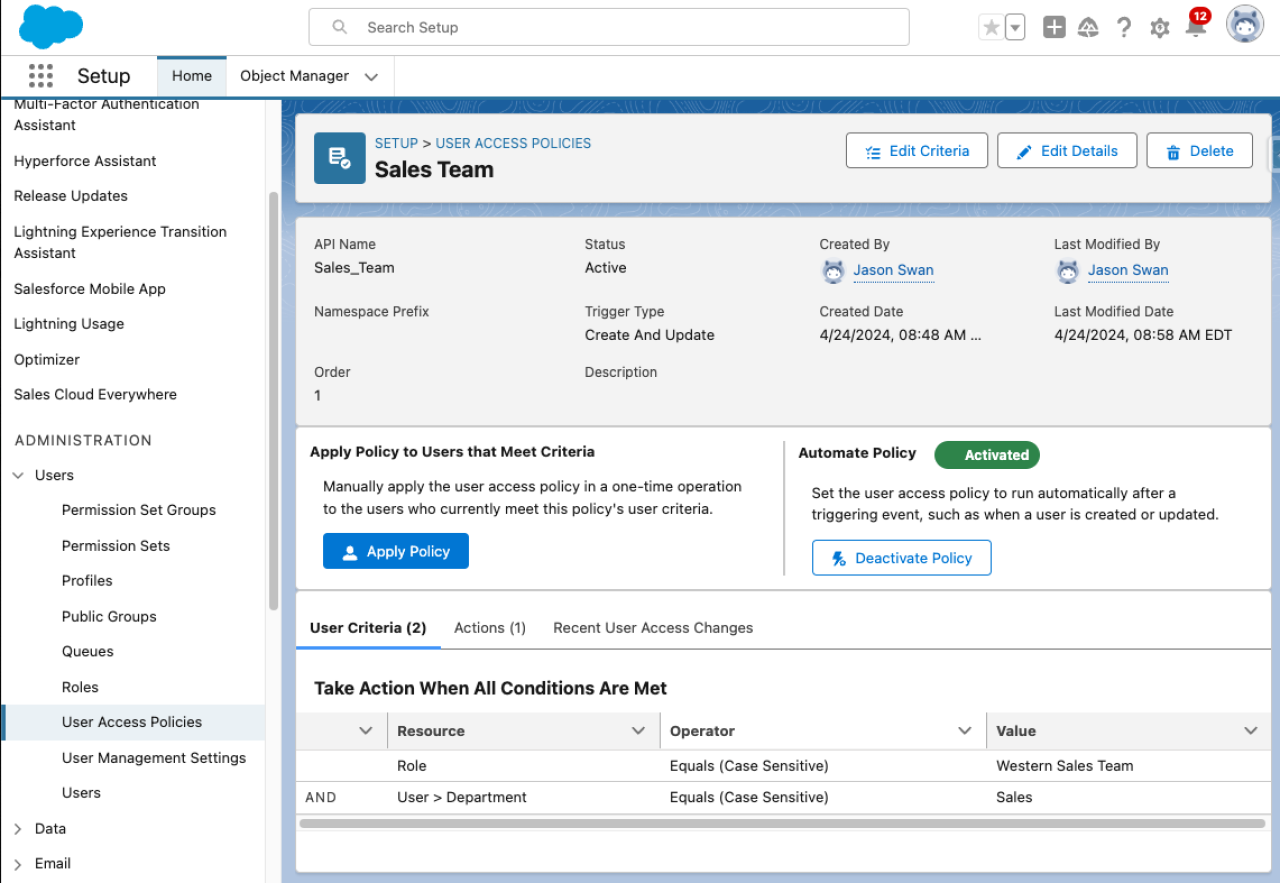
Task: Click the Delete policy button
Action: [1199, 151]
